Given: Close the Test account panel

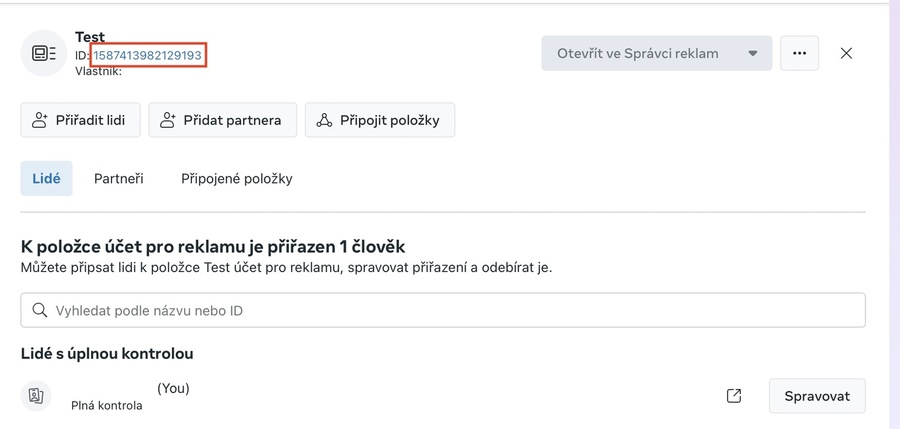Looking at the screenshot, I should click(846, 53).
